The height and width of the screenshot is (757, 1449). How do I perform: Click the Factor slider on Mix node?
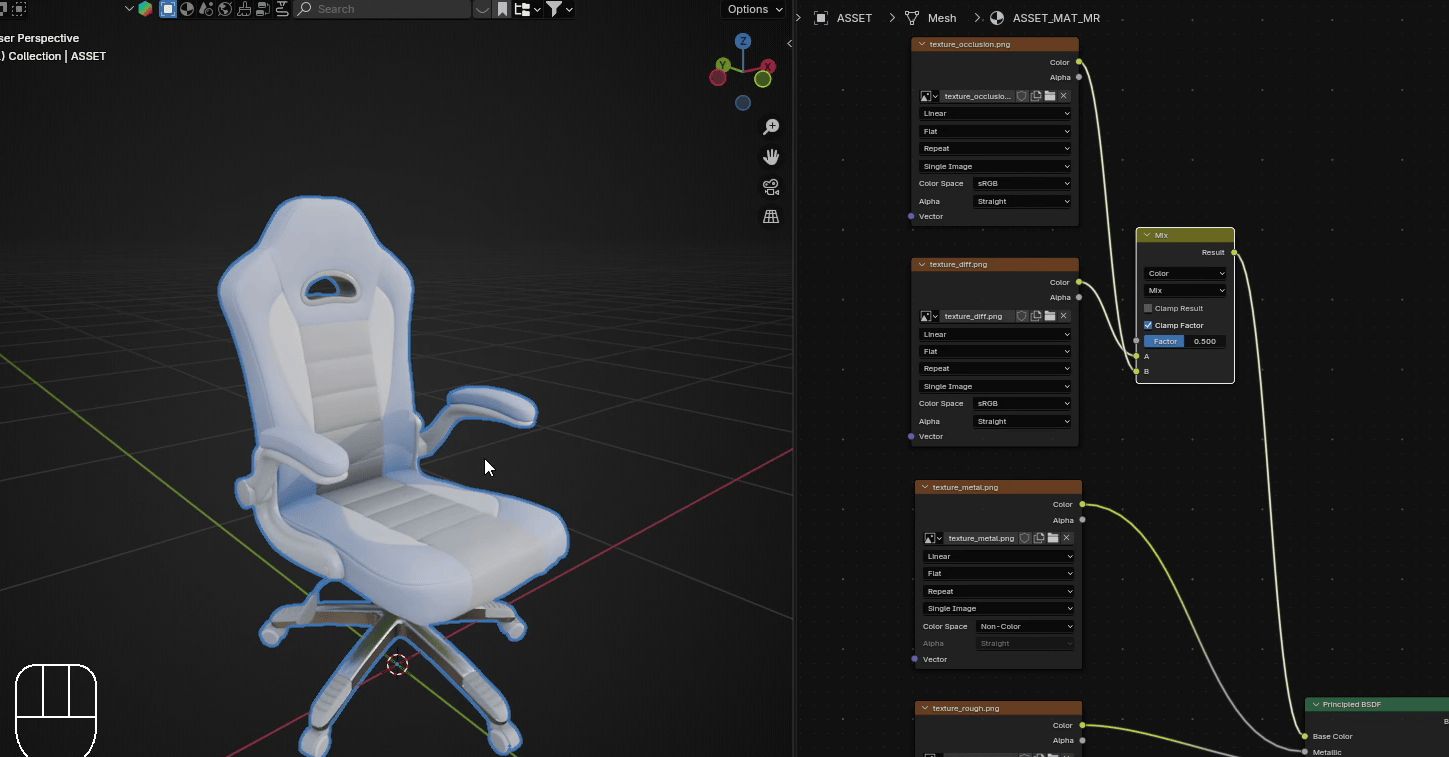(x=1185, y=341)
